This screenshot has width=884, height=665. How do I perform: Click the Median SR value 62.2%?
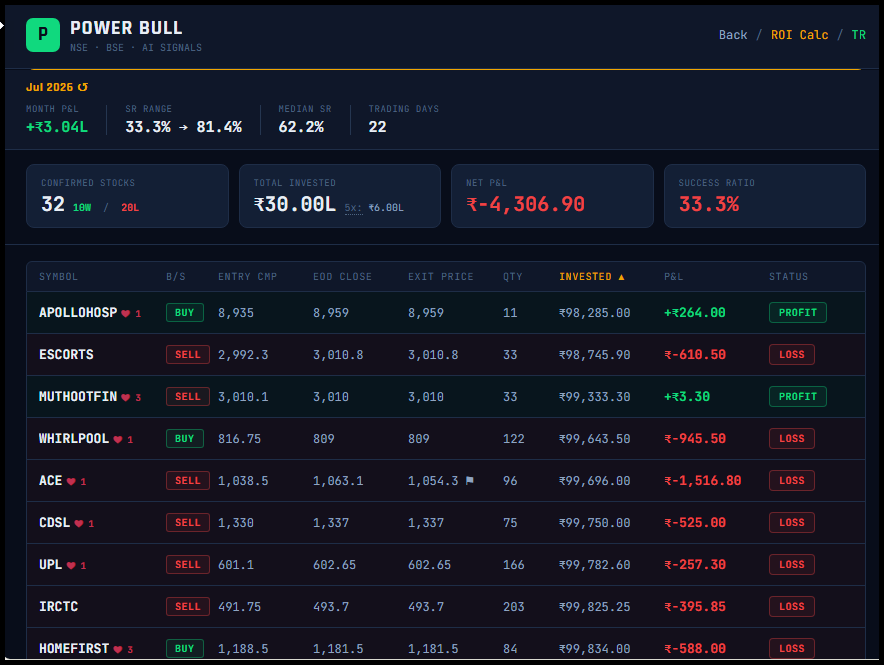(301, 127)
